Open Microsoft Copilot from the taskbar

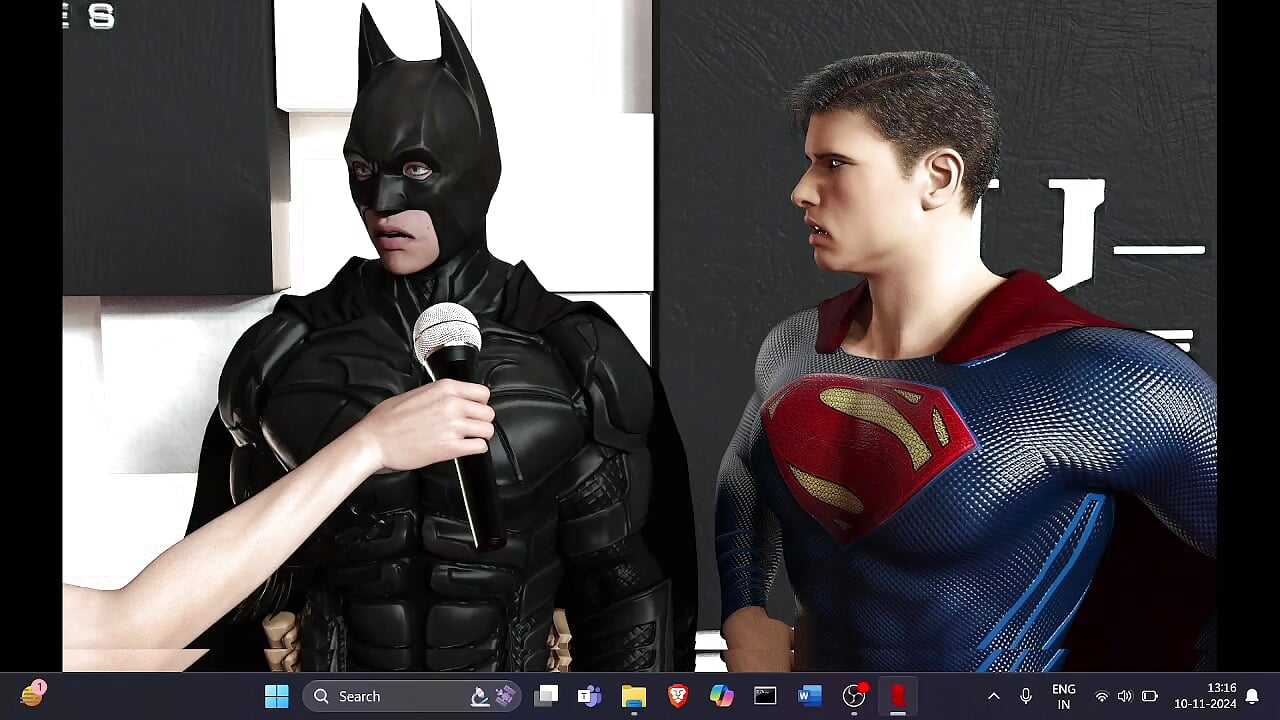(x=721, y=696)
